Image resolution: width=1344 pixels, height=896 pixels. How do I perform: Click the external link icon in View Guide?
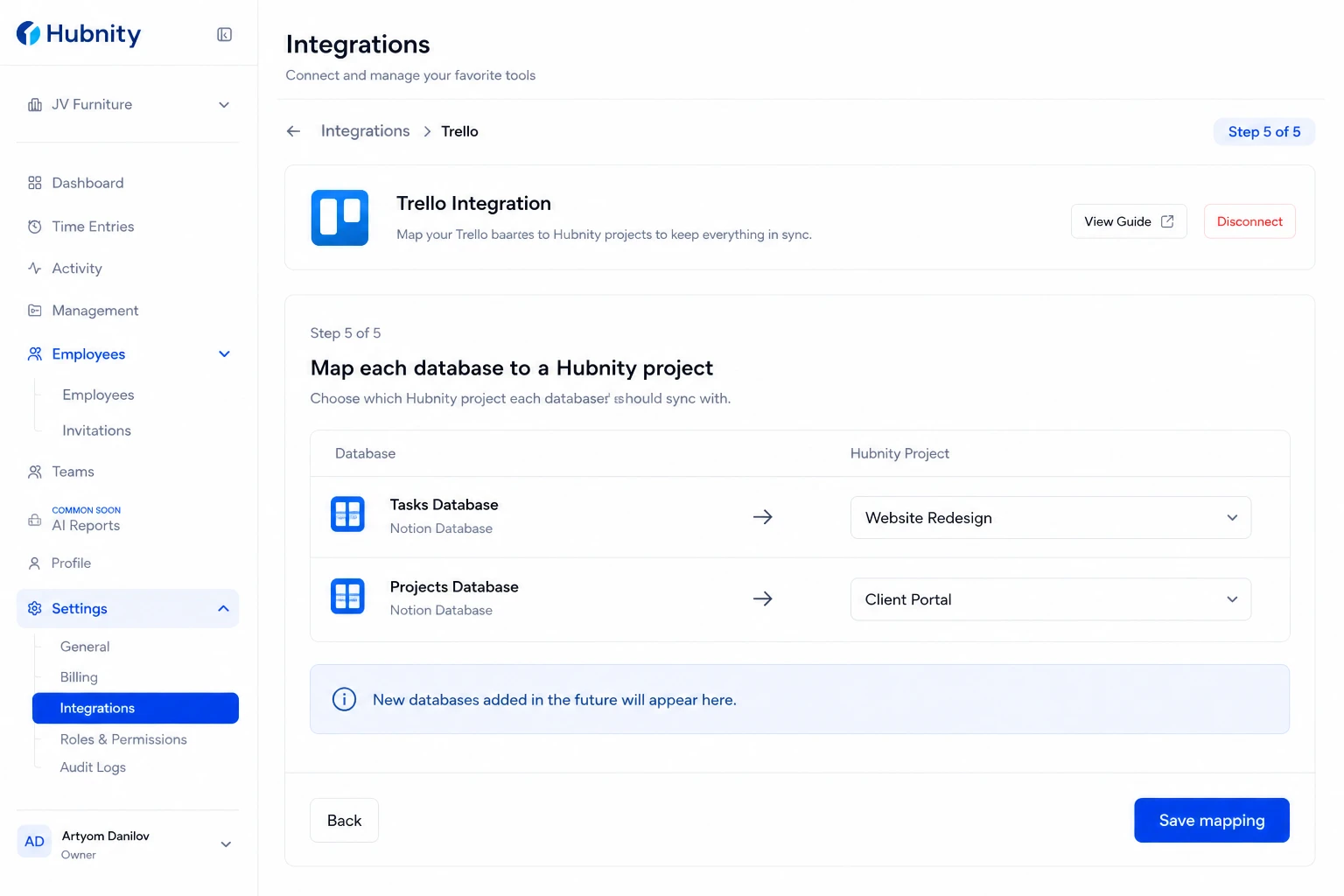click(x=1167, y=221)
